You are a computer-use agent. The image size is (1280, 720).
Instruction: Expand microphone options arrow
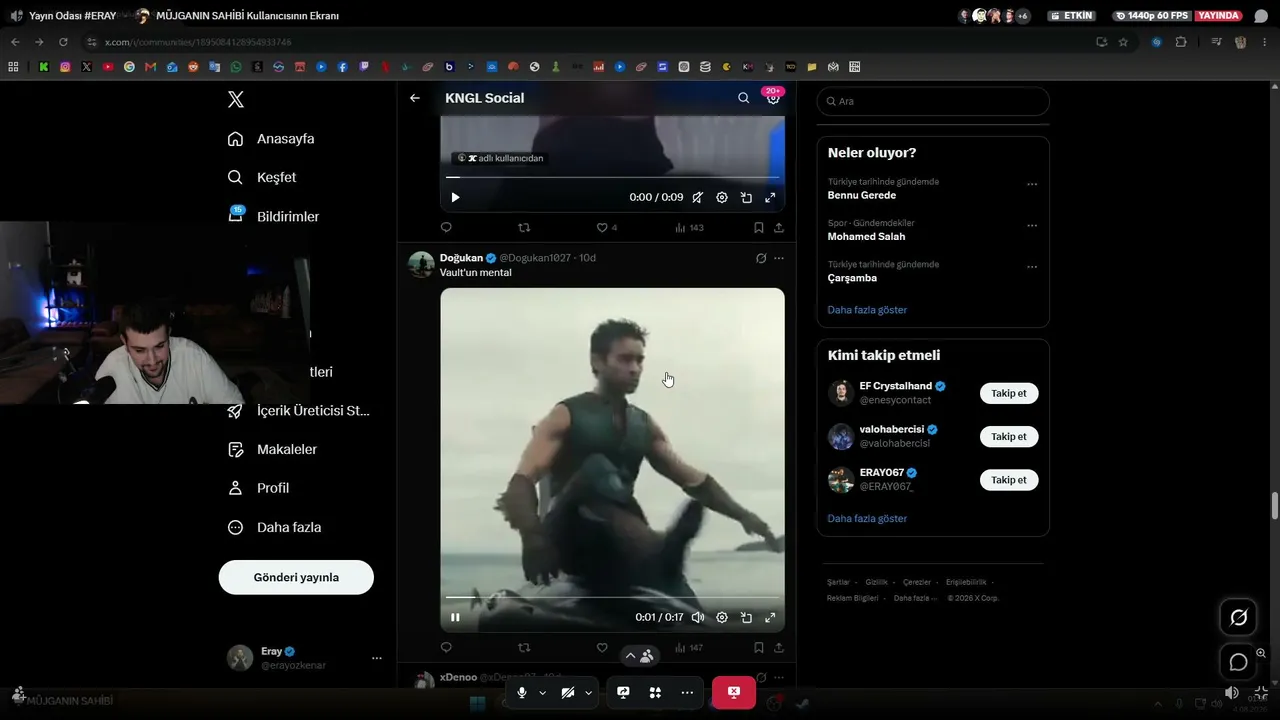(543, 692)
